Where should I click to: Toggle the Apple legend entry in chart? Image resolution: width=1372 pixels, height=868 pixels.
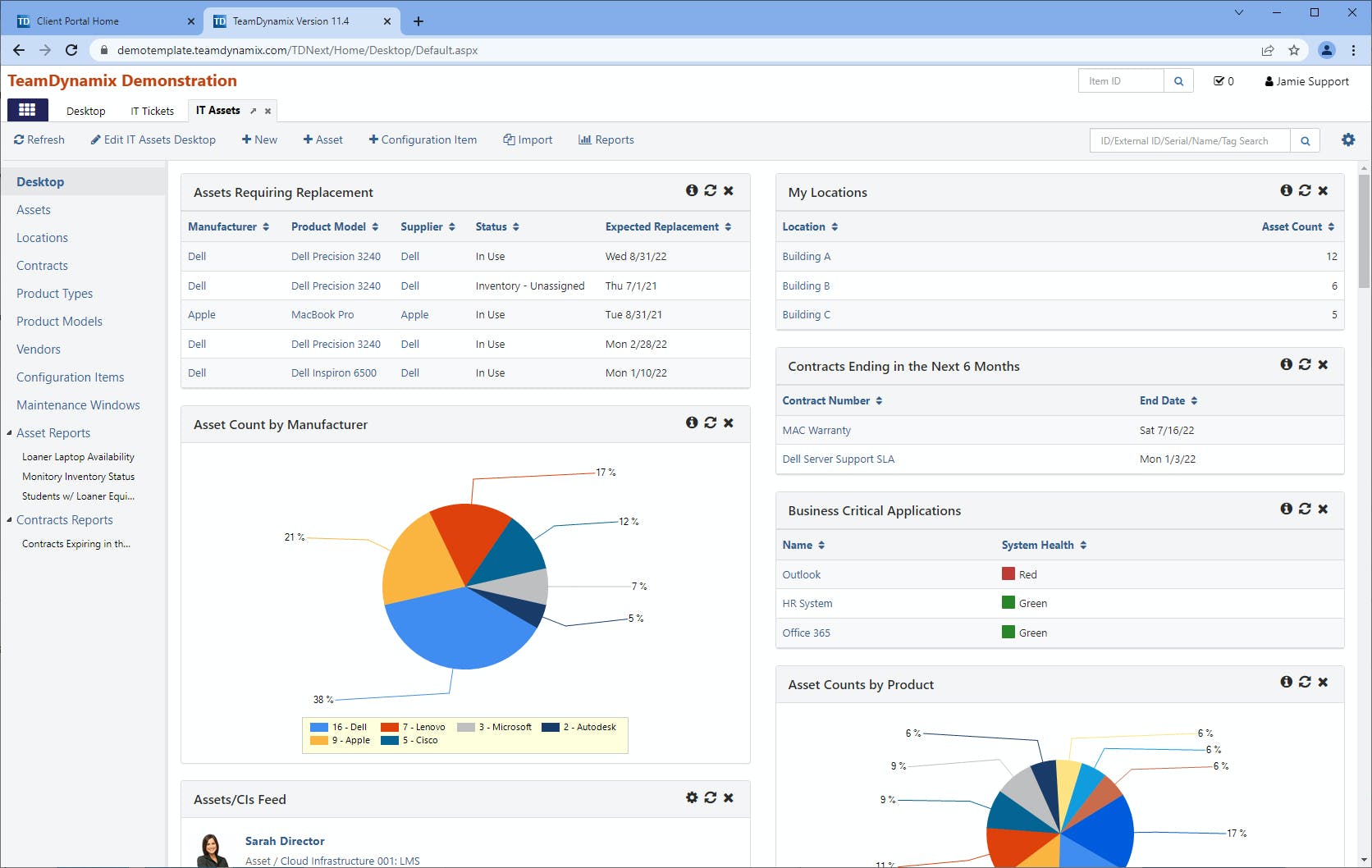(x=341, y=740)
